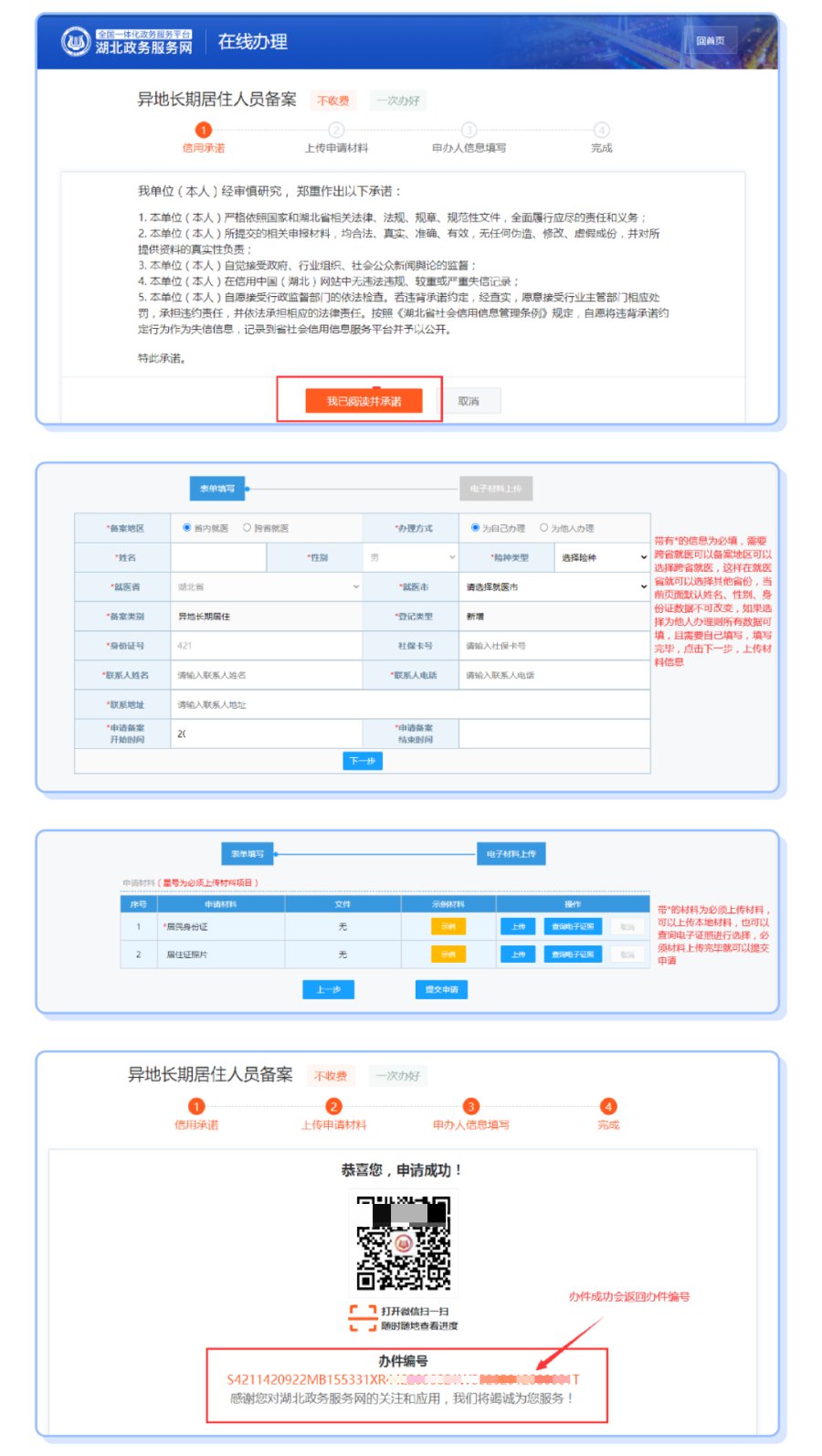Click the blue 电子材料上传 tab above the materials table
Image resolution: width=822 pixels, height=1456 pixels.
coord(511,854)
